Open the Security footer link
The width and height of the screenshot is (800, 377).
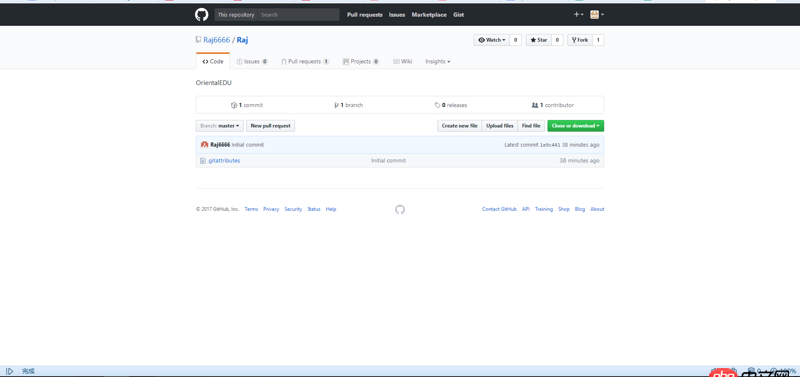point(293,209)
